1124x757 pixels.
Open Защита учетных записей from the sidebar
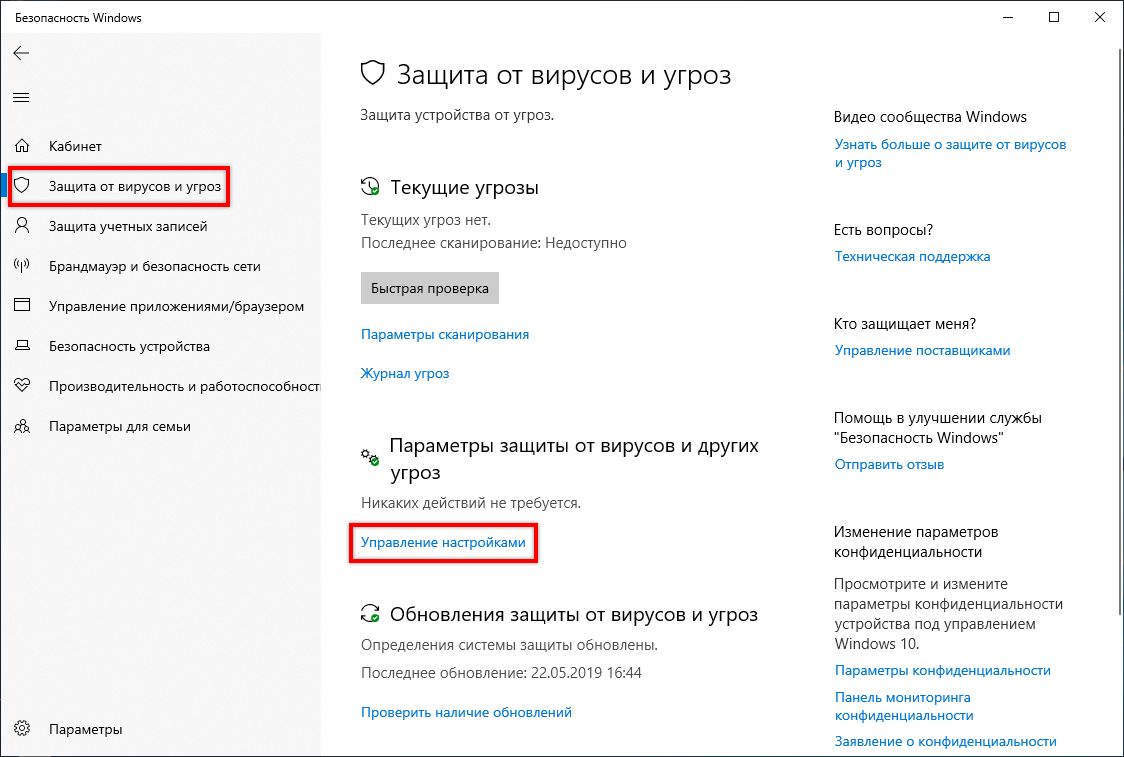[x=125, y=226]
